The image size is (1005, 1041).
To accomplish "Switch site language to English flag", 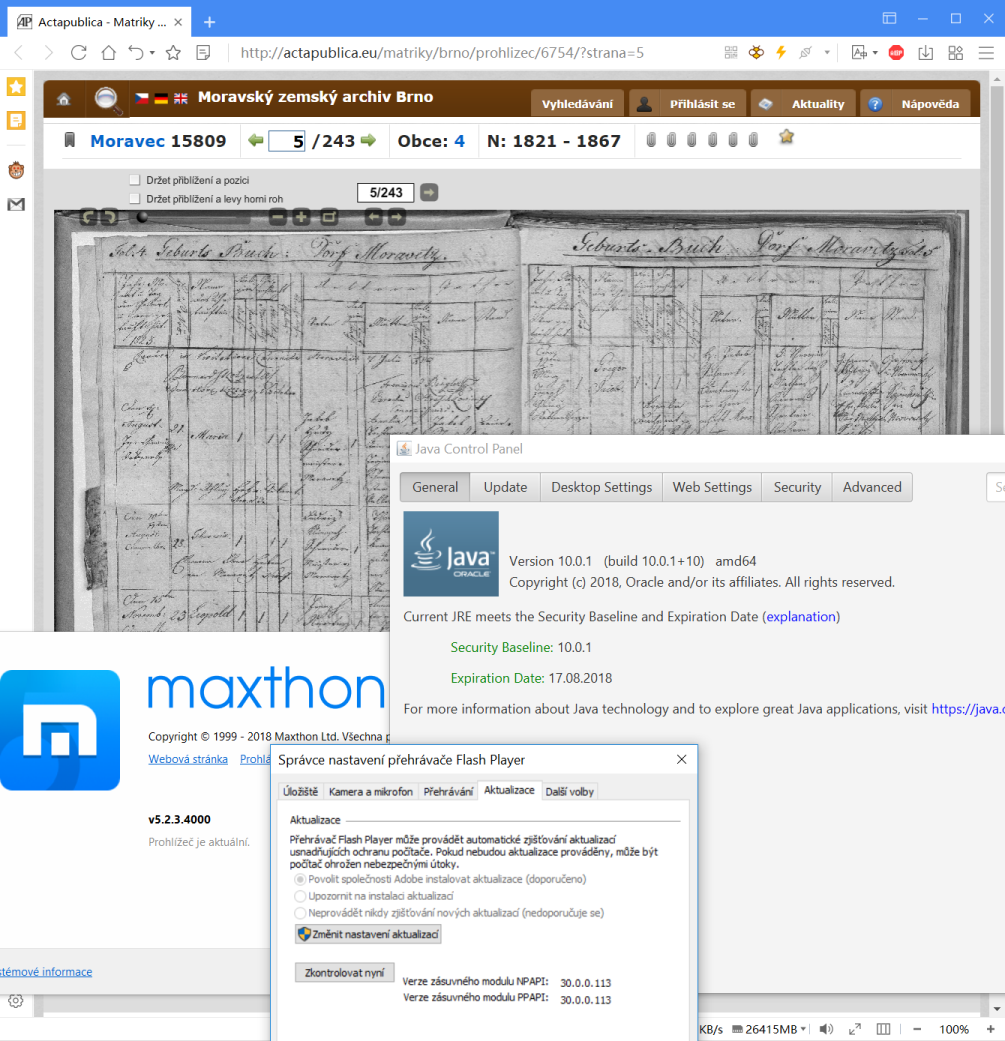I will point(181,99).
